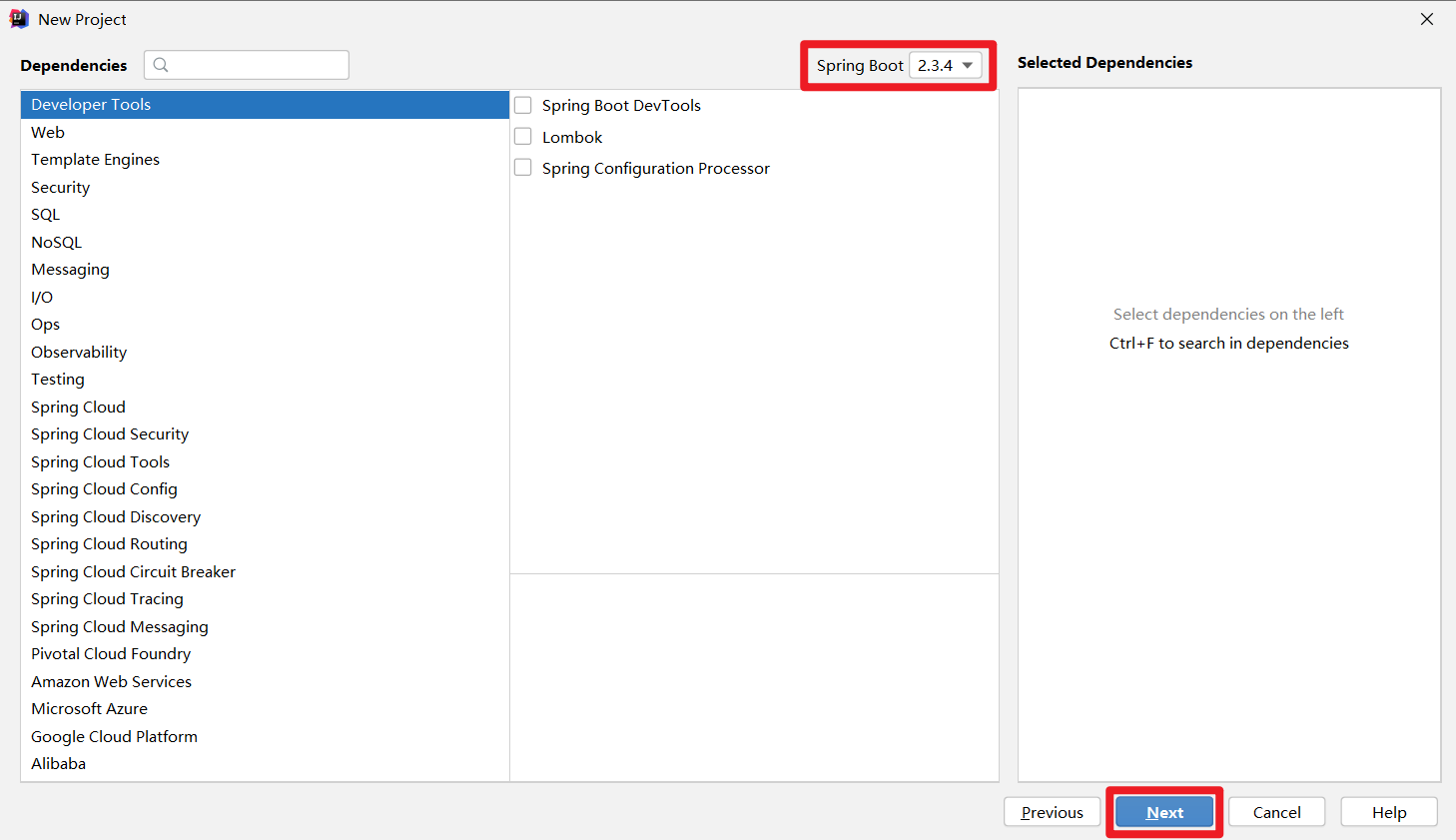
Task: Cancel the New Project wizard
Action: [1276, 812]
